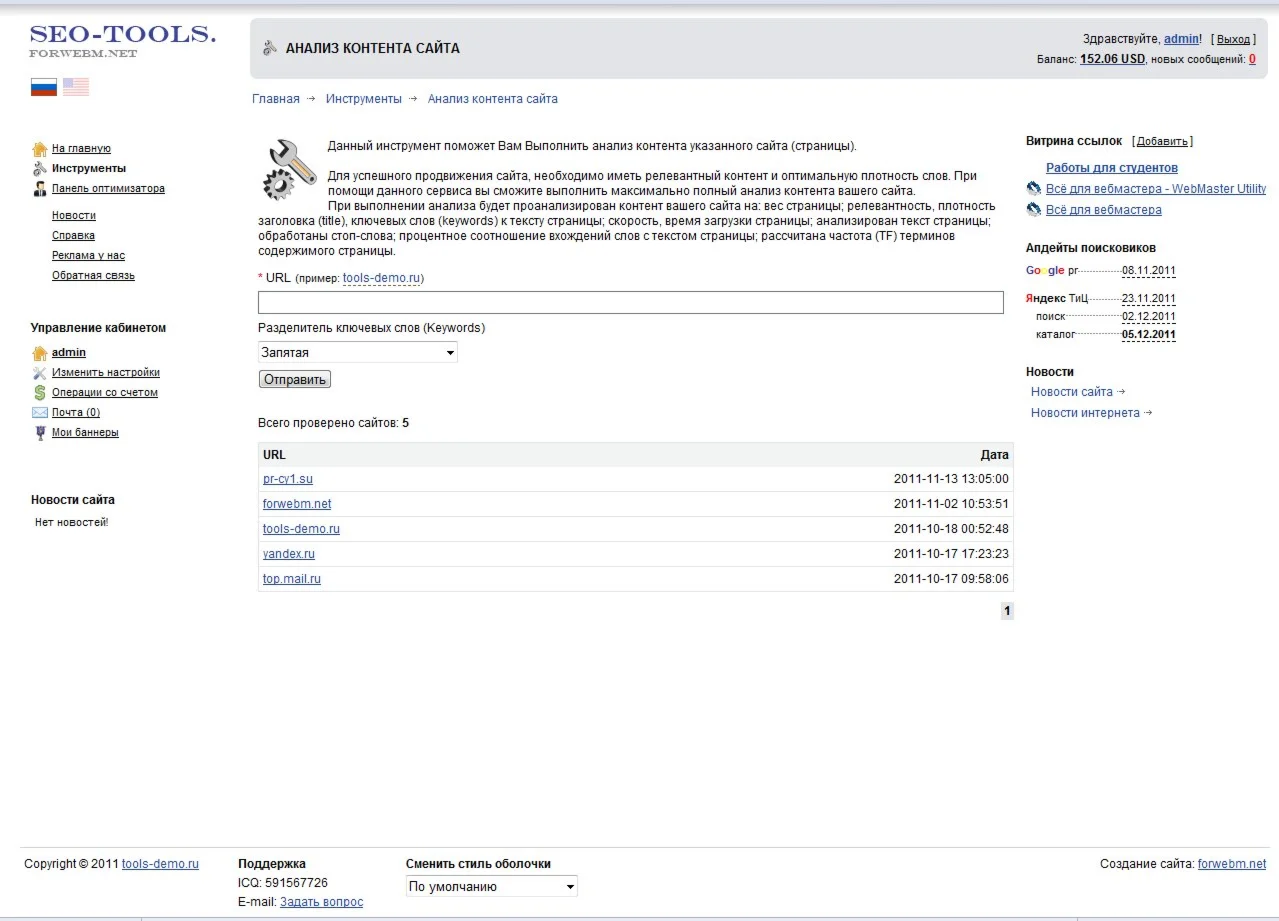Open the Справка sidebar menu item
1279x921 pixels.
(x=73, y=236)
